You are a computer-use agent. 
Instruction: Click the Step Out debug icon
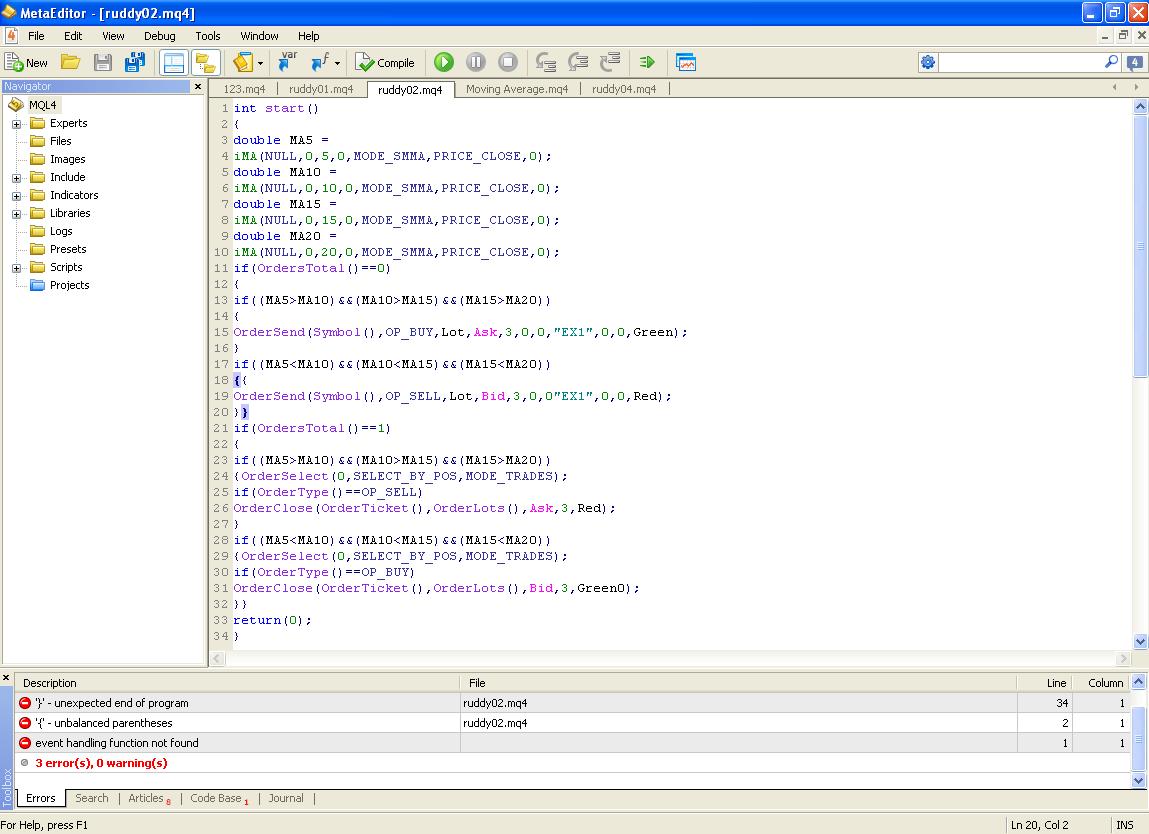pyautogui.click(x=610, y=62)
